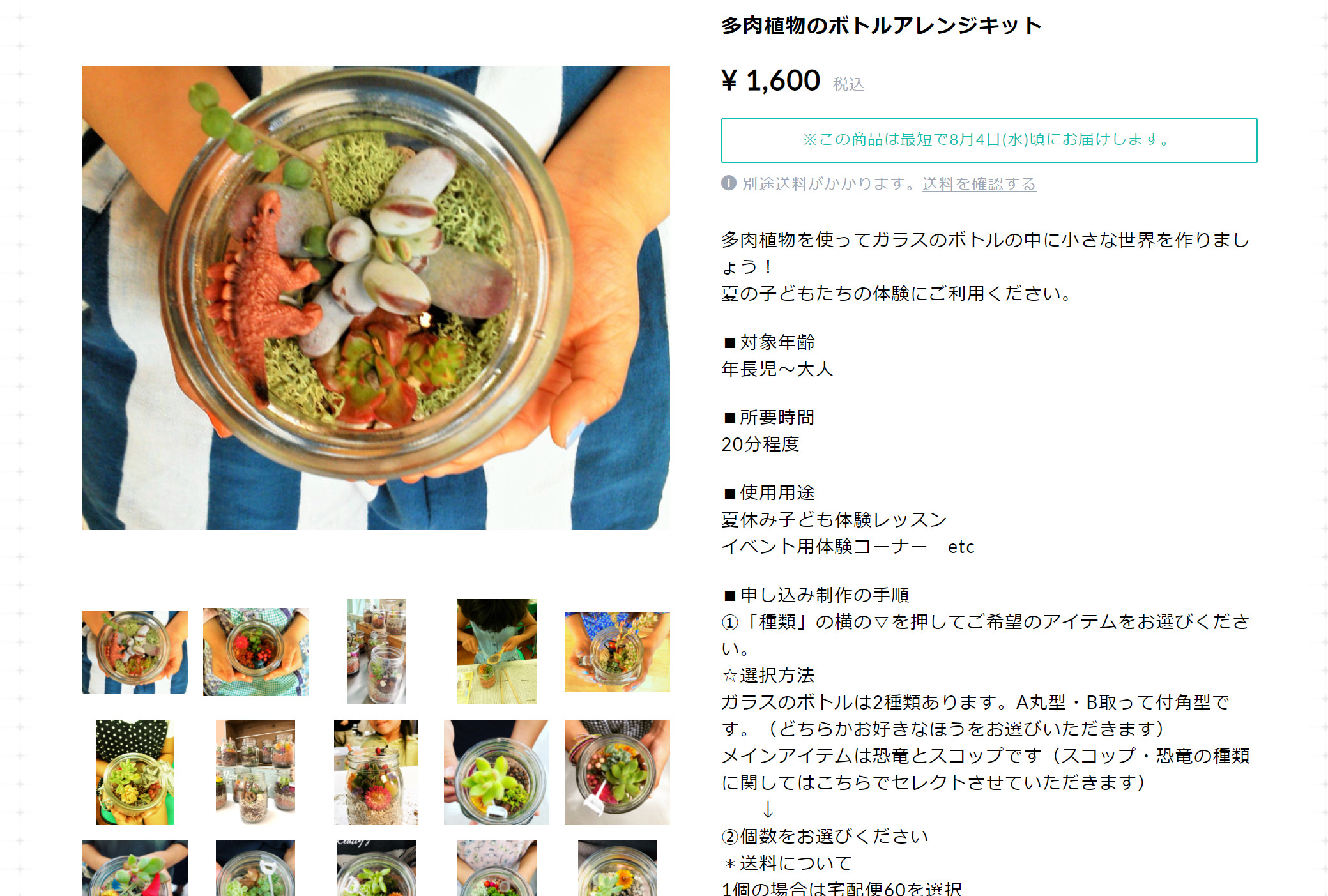Click the main terrarium product photo
Screen dimensions: 1328x896
click(x=376, y=298)
